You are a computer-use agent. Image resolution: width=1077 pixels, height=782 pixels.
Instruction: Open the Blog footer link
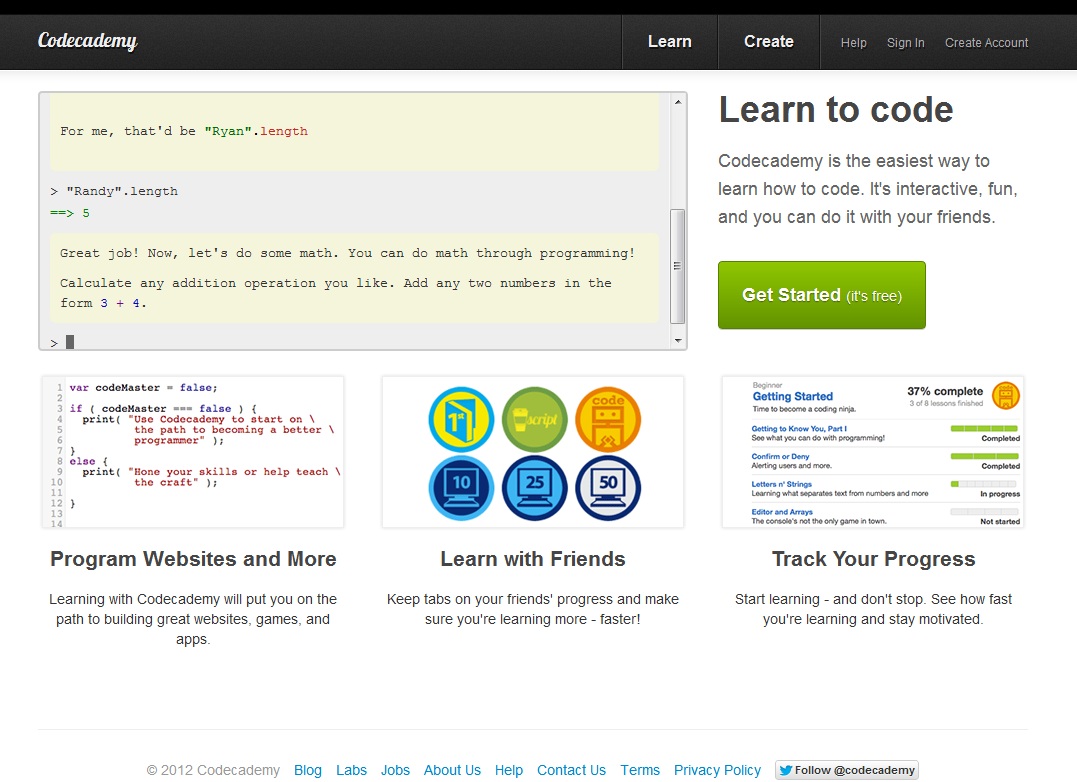pyautogui.click(x=308, y=770)
